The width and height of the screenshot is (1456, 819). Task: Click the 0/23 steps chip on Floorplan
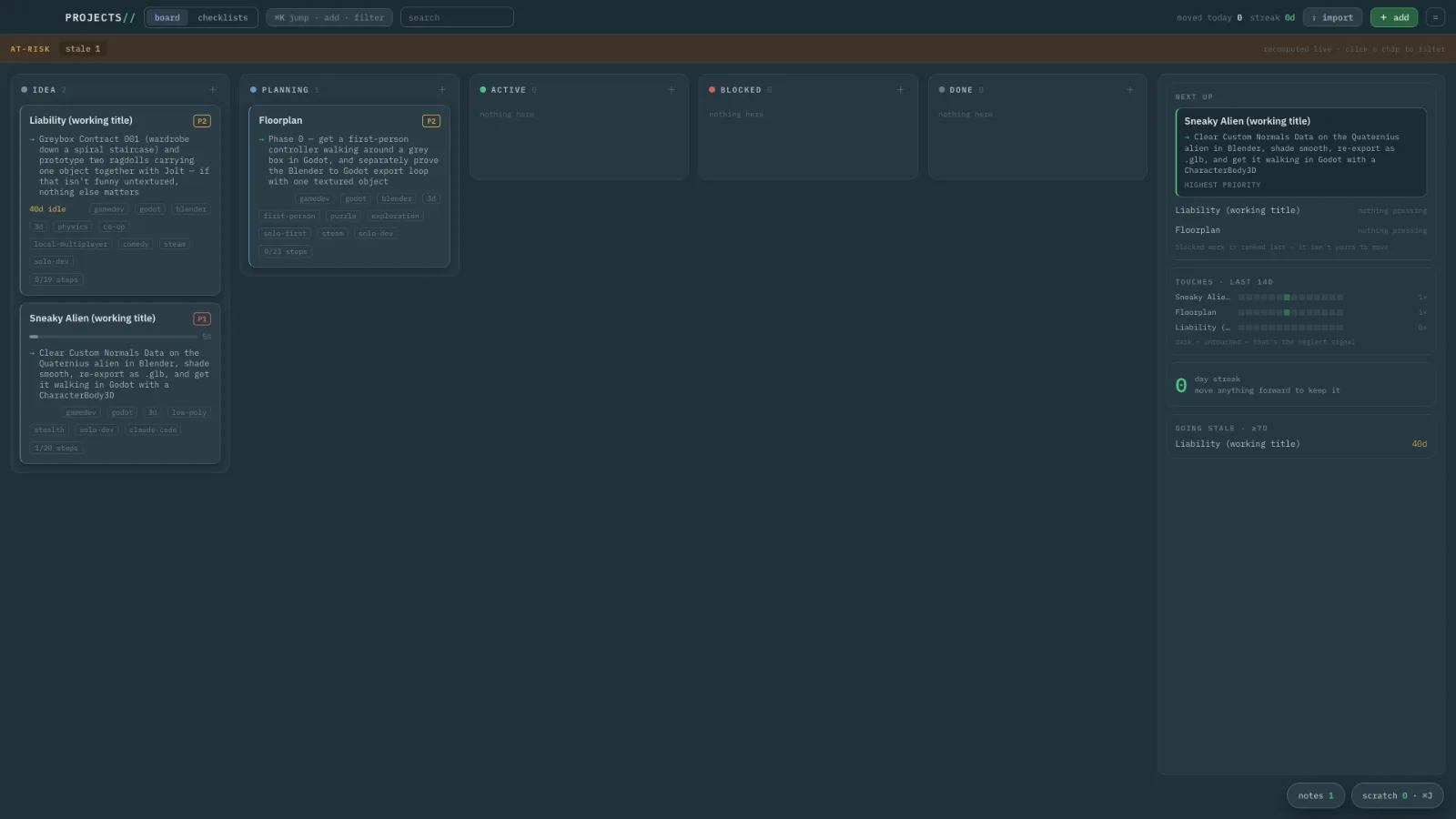[x=286, y=251]
